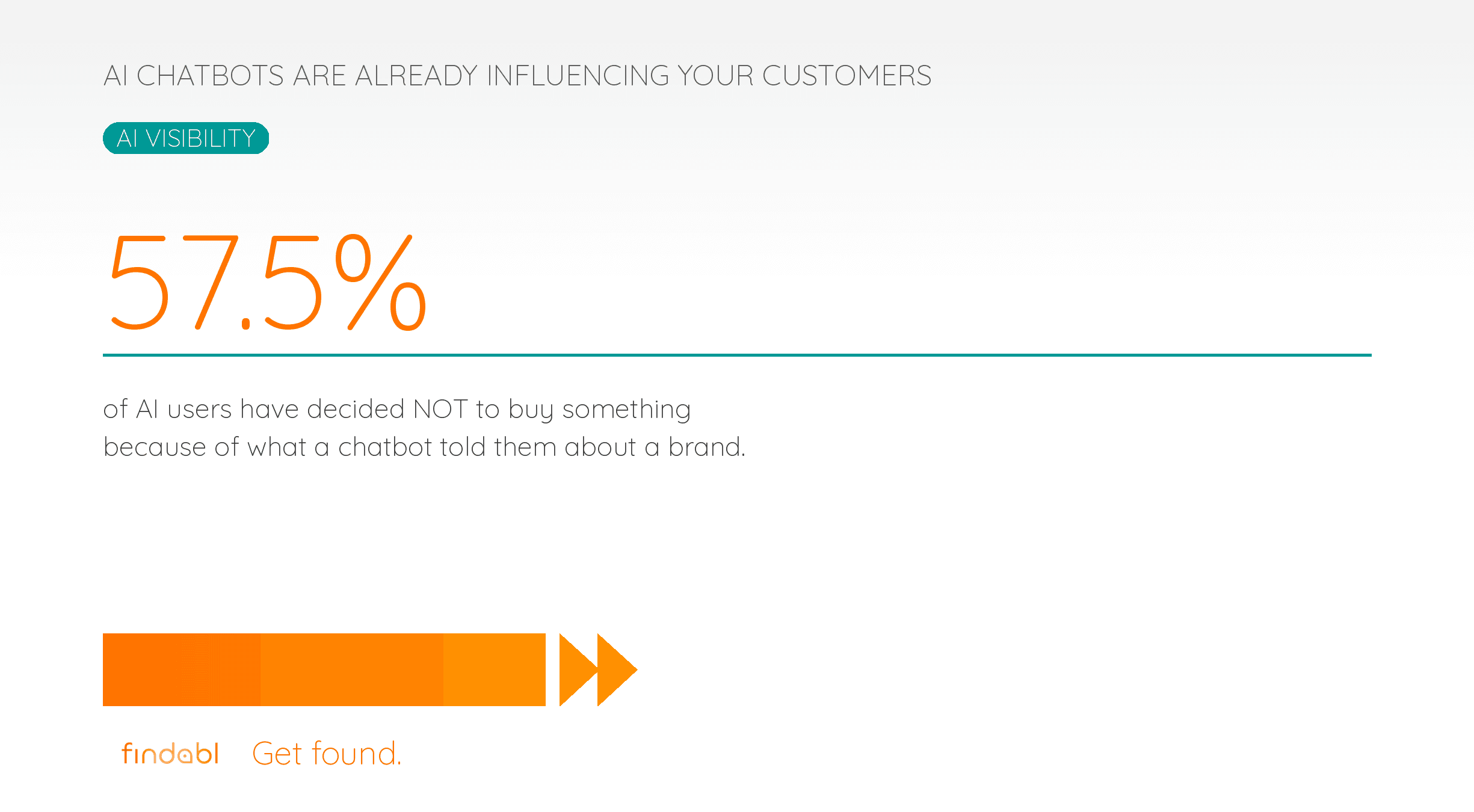
Task: Click the Get found. tagline
Action: pos(327,754)
